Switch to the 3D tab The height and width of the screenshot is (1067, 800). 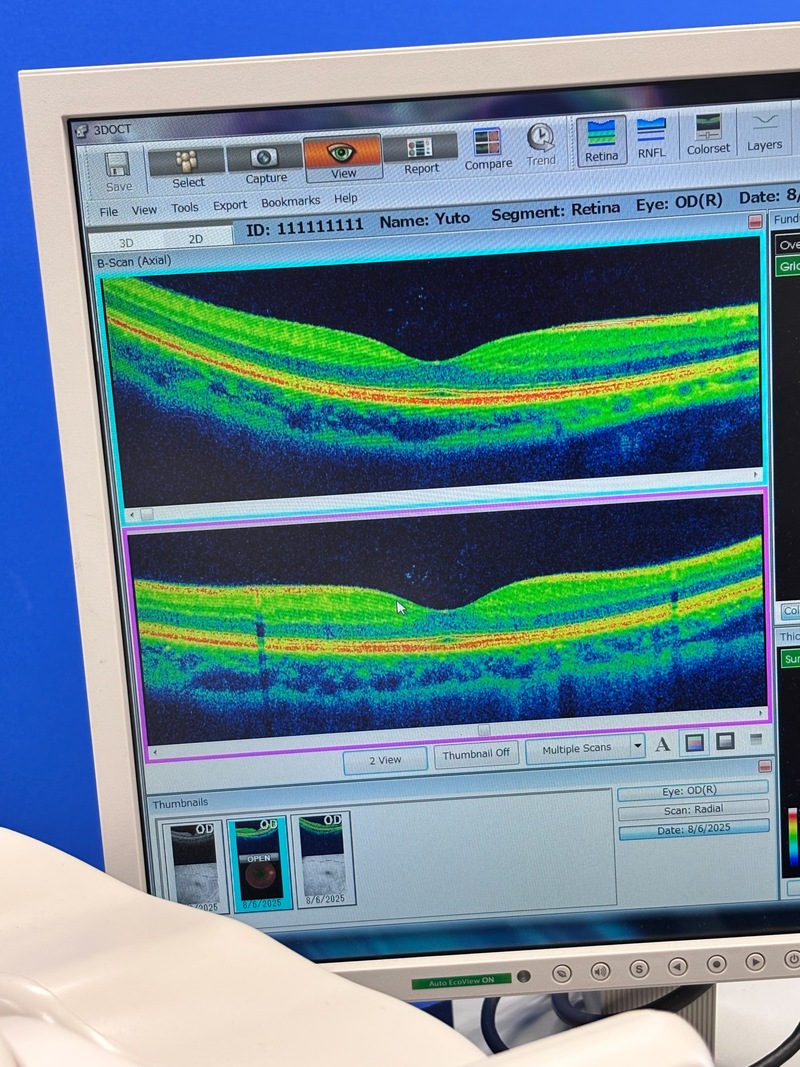coord(127,243)
